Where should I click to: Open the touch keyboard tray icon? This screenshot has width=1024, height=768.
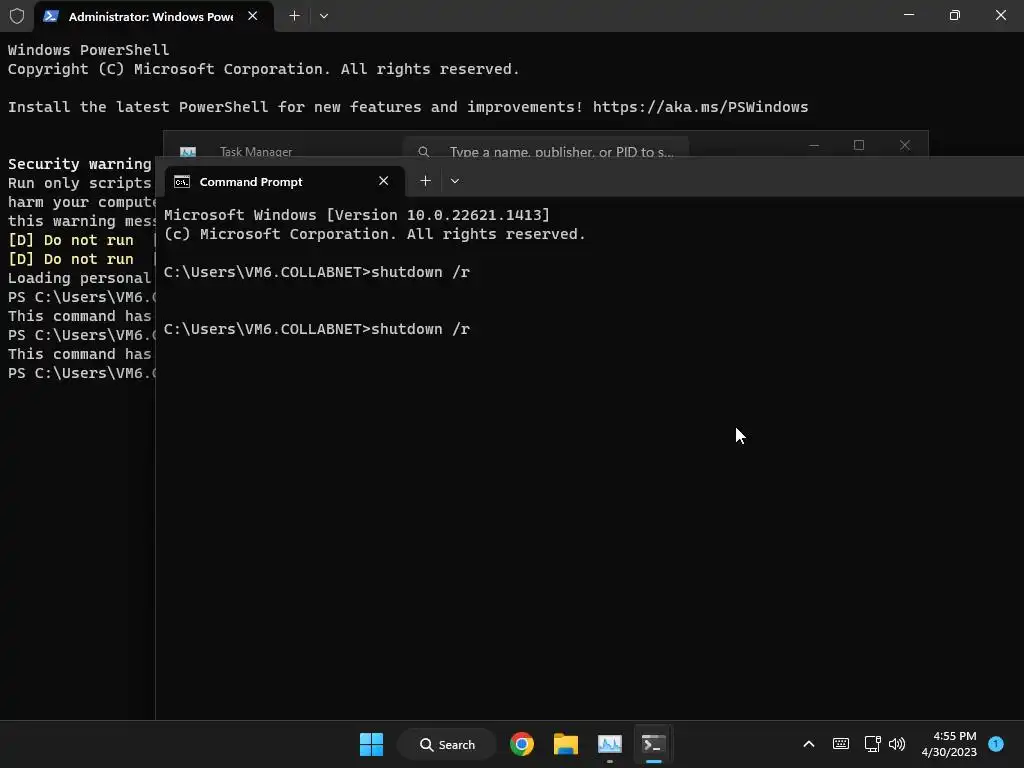(x=841, y=744)
